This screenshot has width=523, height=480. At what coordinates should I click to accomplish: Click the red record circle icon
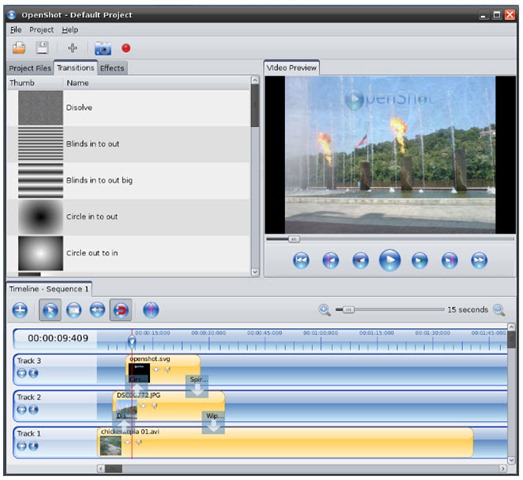click(126, 48)
